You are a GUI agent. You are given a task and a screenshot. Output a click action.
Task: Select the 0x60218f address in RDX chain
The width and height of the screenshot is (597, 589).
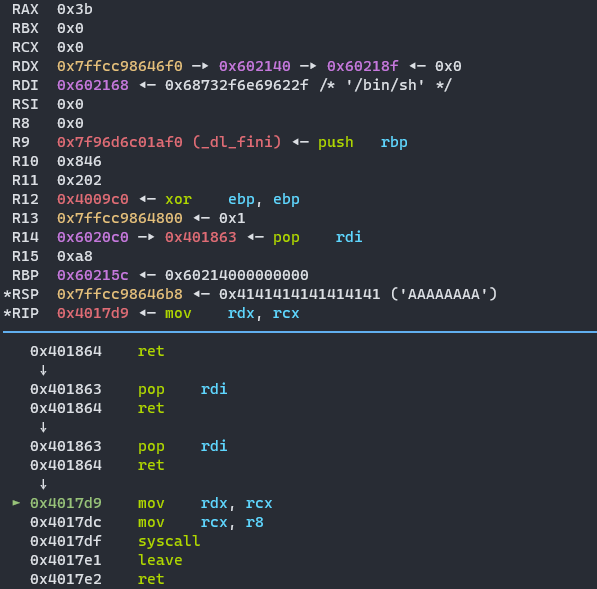(x=362, y=66)
